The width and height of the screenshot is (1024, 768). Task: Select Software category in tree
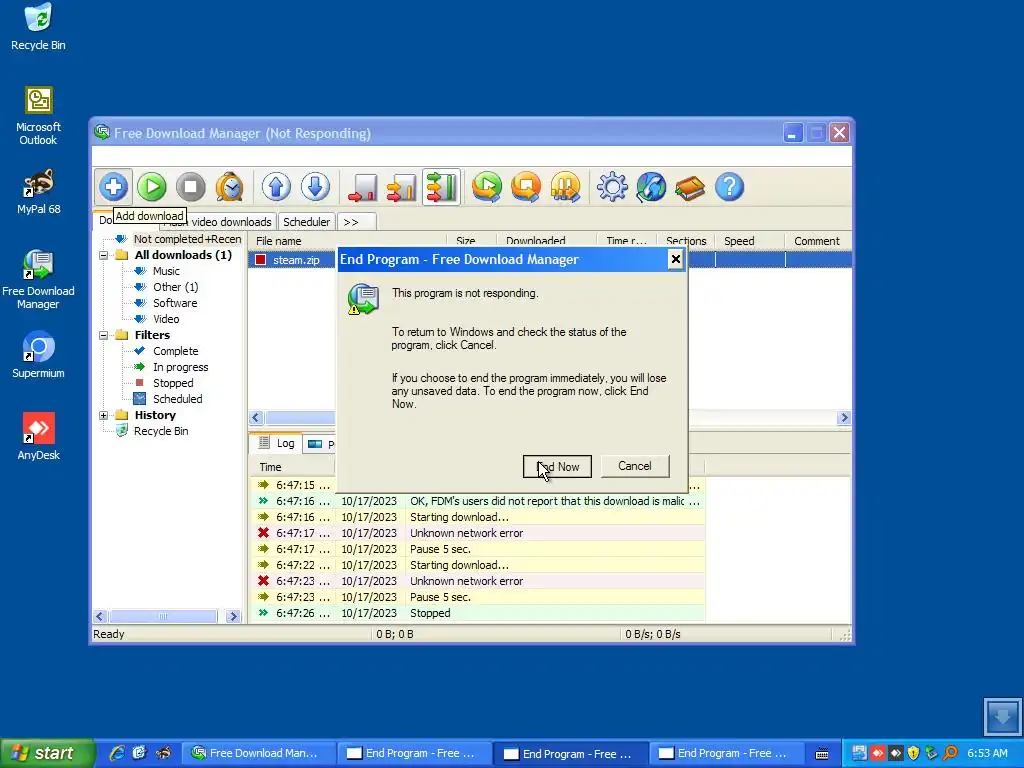pos(175,303)
